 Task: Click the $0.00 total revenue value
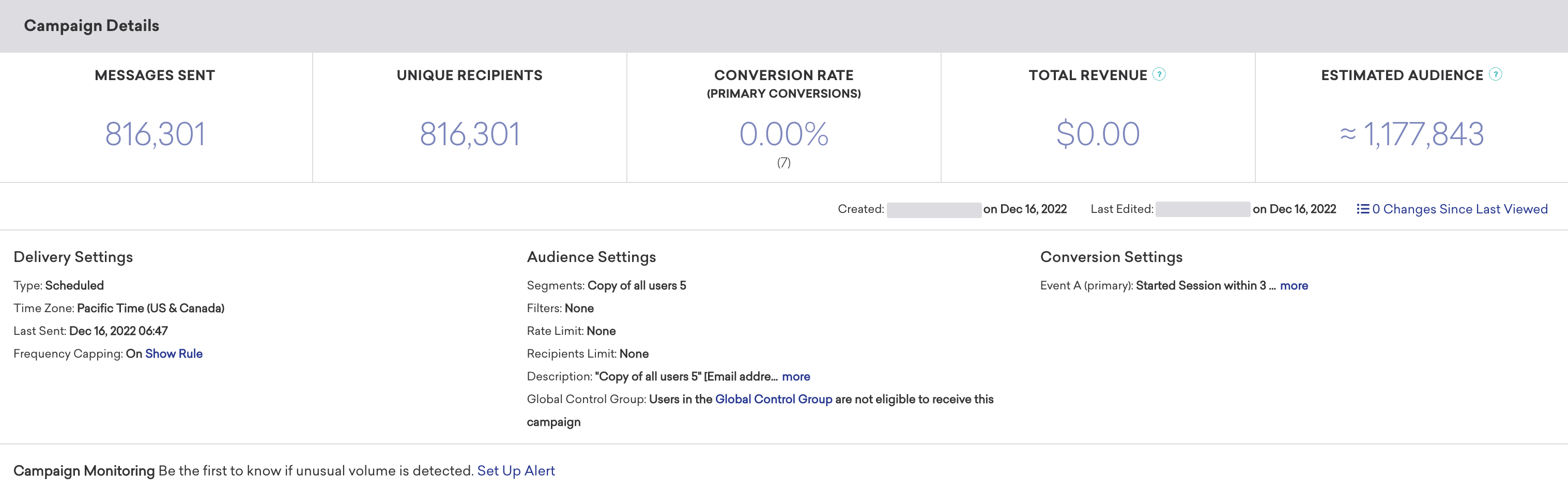[x=1098, y=134]
